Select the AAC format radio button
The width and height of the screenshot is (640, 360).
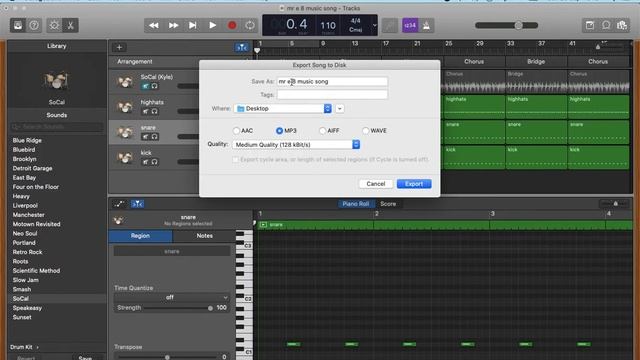tap(236, 131)
